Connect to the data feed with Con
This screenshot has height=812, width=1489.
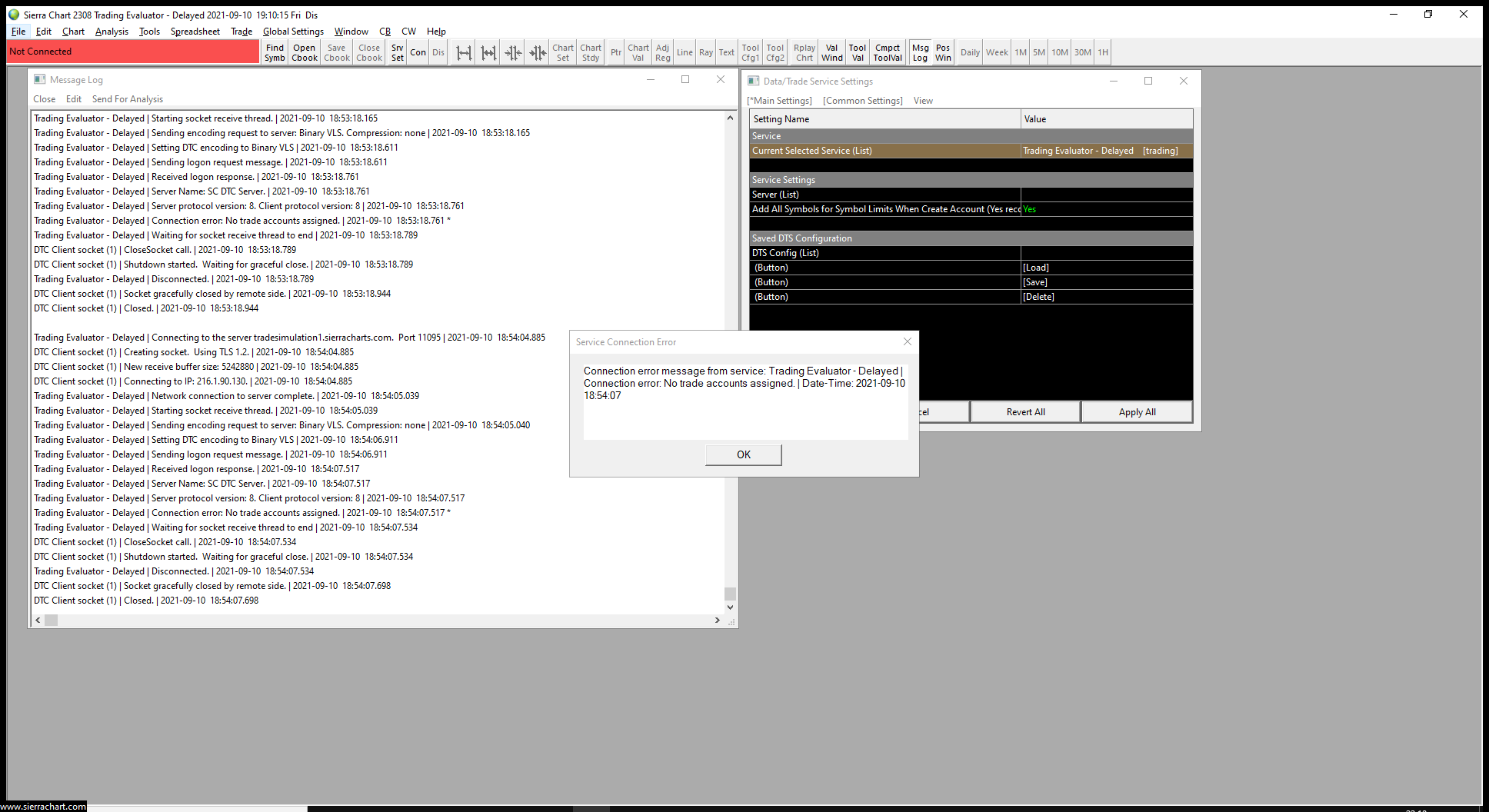[x=418, y=52]
